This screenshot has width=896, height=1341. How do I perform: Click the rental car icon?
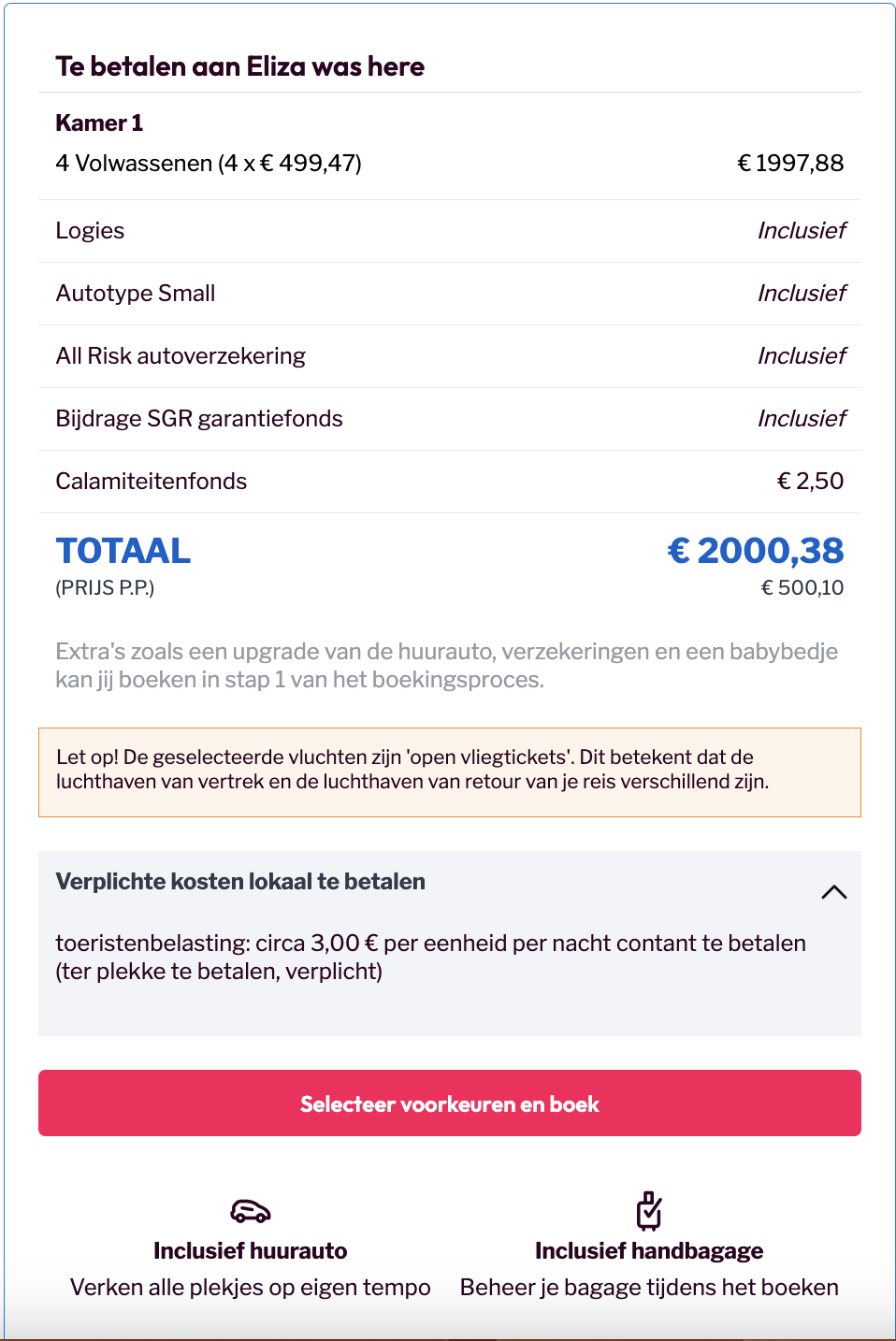(x=251, y=1212)
